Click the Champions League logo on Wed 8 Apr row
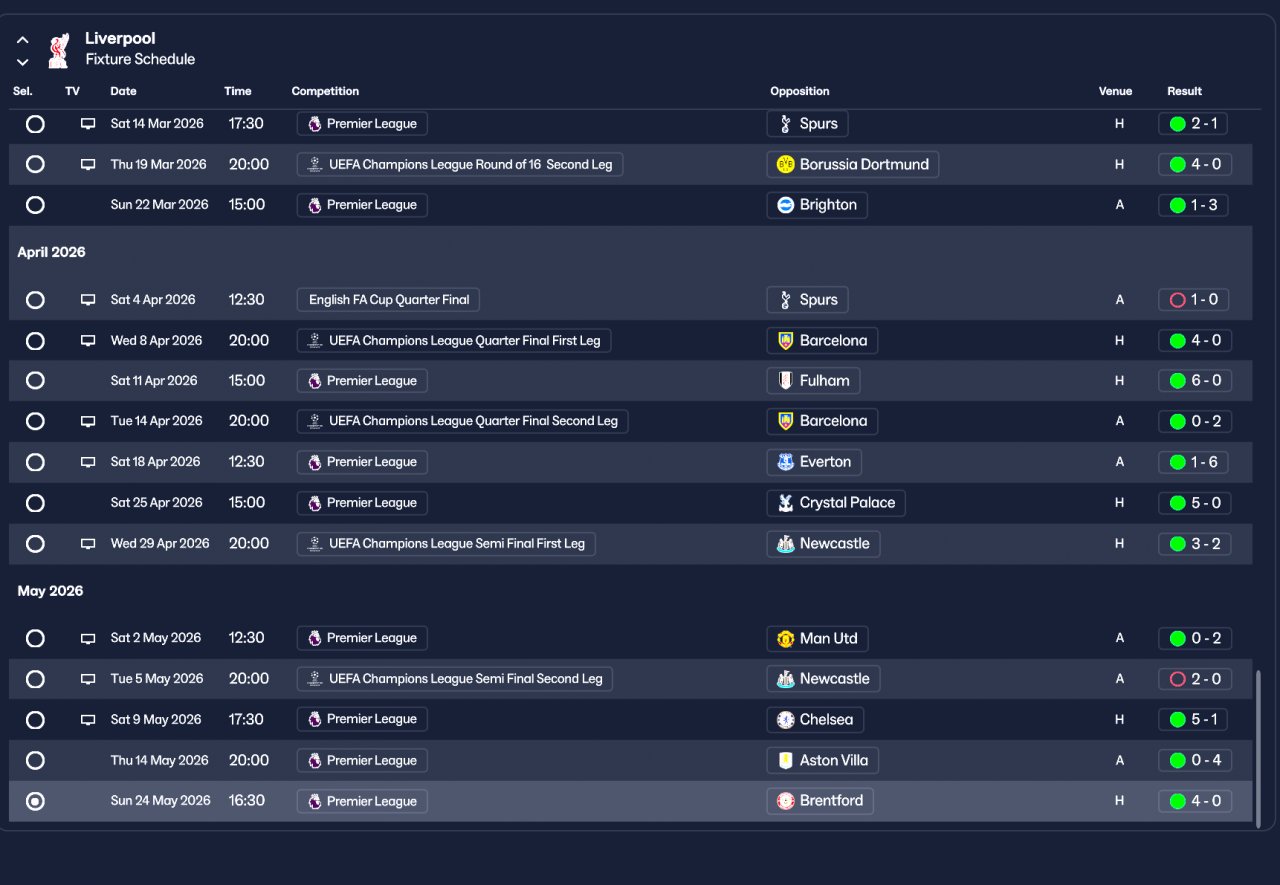This screenshot has width=1280, height=885. [x=315, y=341]
